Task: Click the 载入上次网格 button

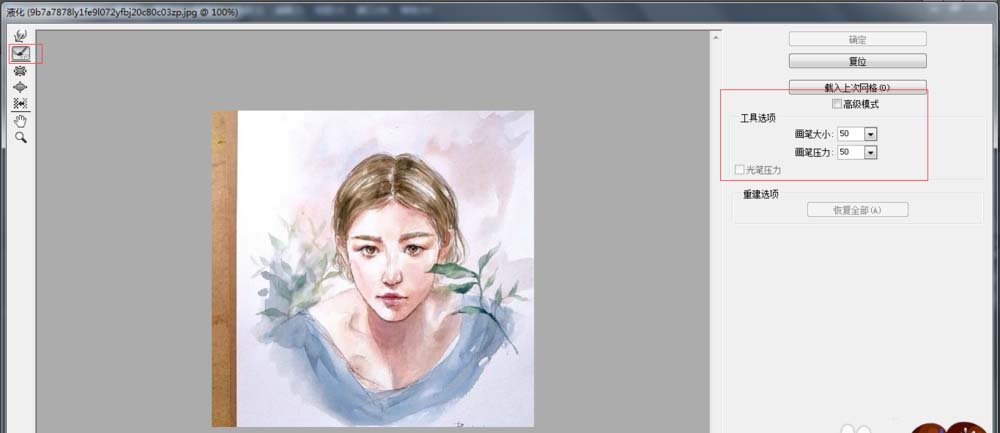Action: 857,87
